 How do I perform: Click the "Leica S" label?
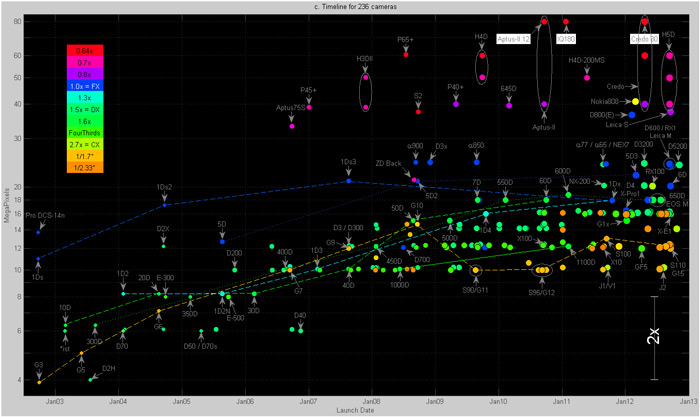[x=617, y=125]
